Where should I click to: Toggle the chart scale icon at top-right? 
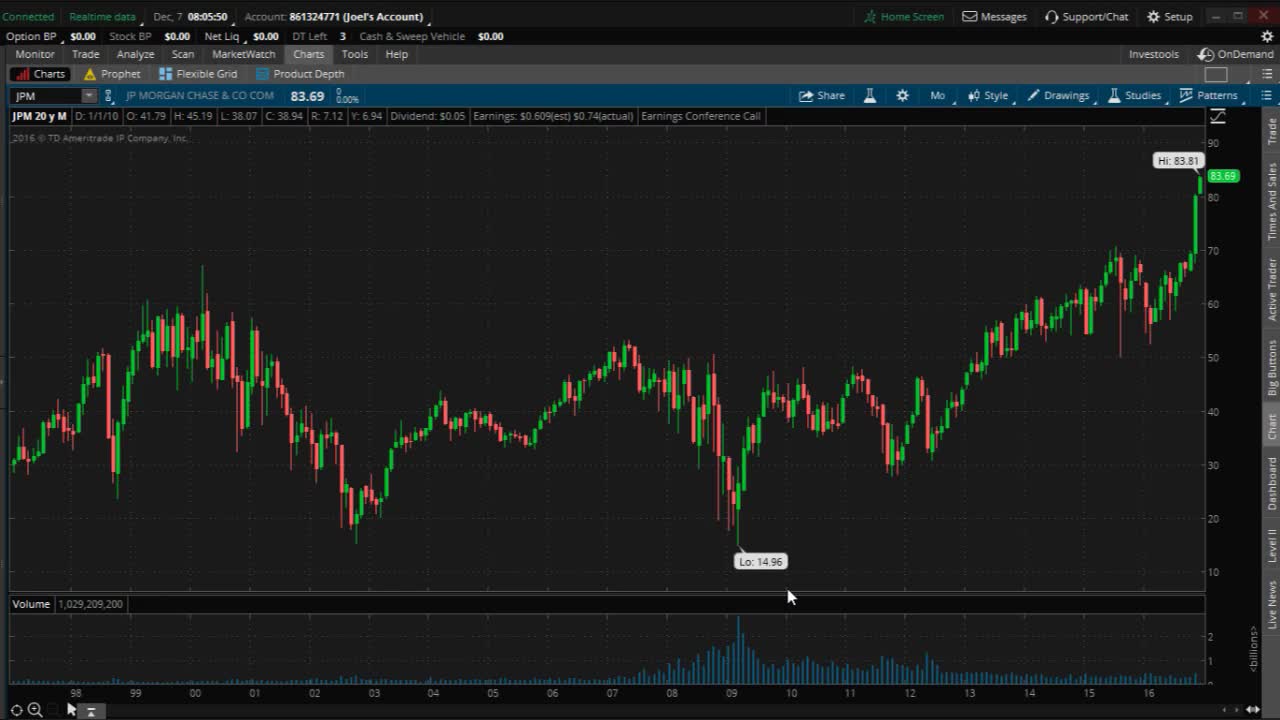pyautogui.click(x=1217, y=116)
